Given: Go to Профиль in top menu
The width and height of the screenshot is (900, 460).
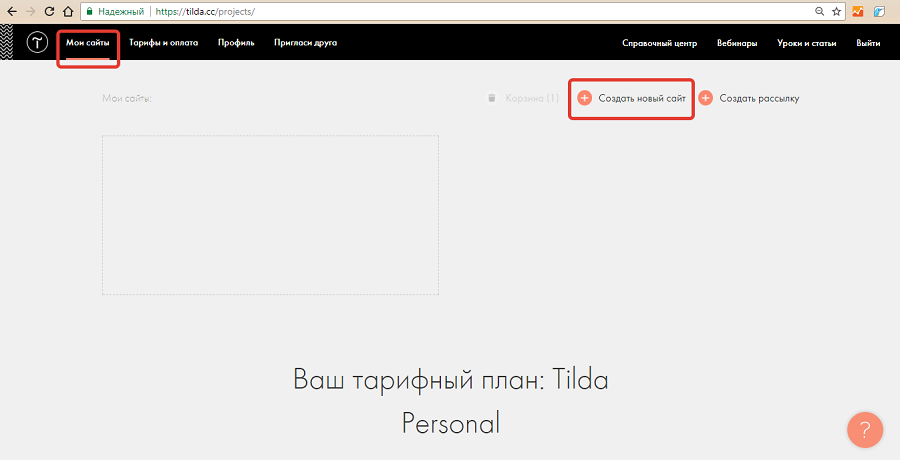Looking at the screenshot, I should click(236, 42).
